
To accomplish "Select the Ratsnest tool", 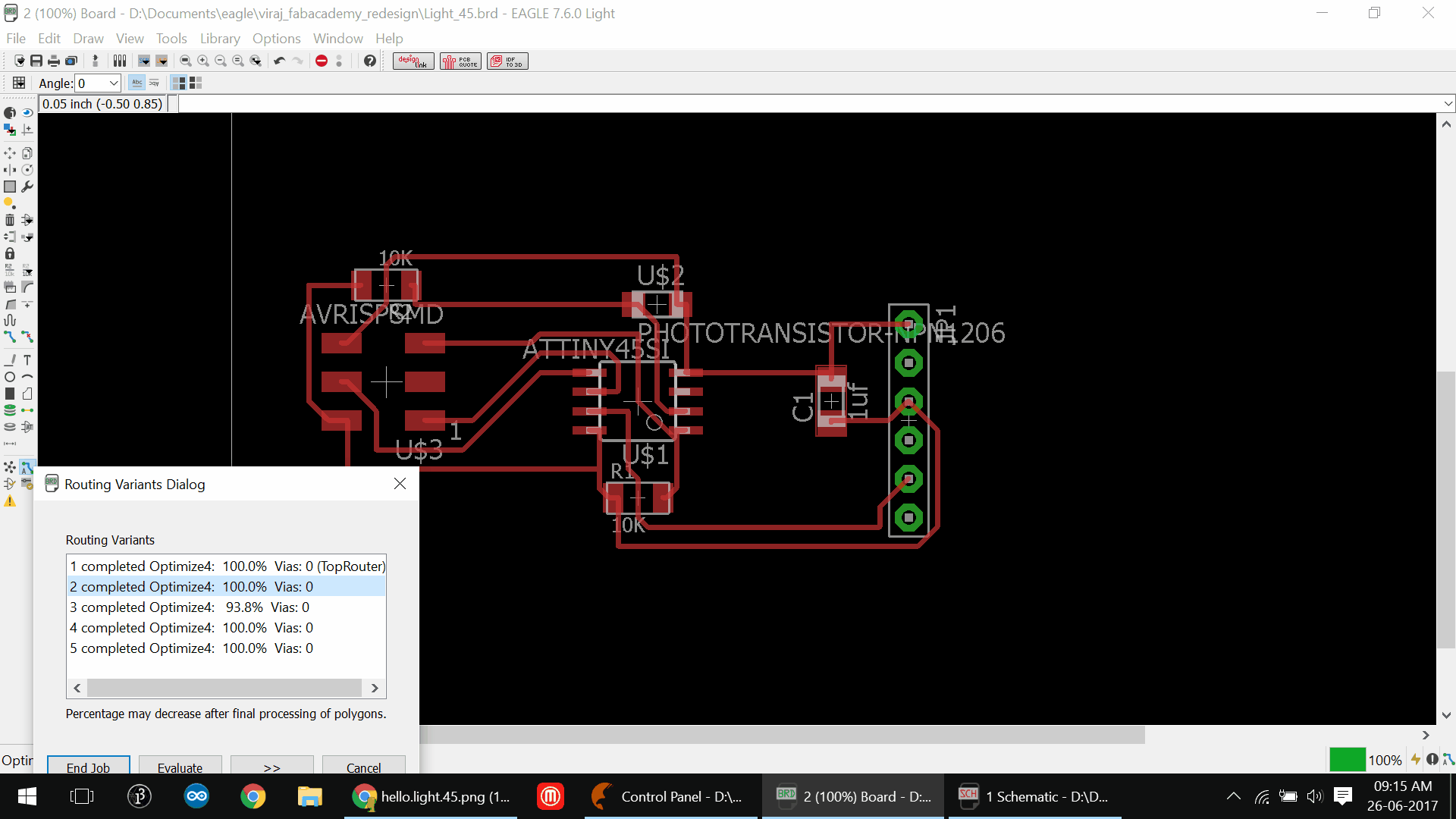I will (10, 467).
